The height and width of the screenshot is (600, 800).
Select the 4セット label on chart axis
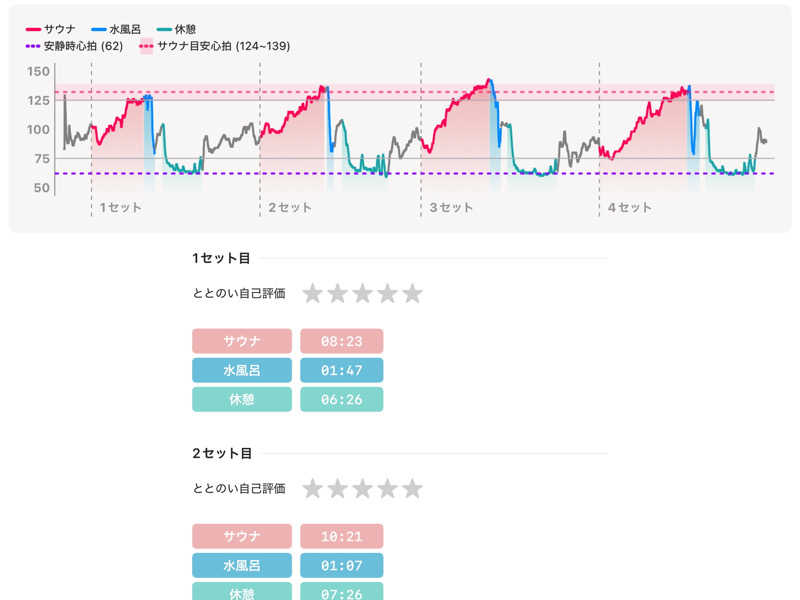tap(630, 208)
